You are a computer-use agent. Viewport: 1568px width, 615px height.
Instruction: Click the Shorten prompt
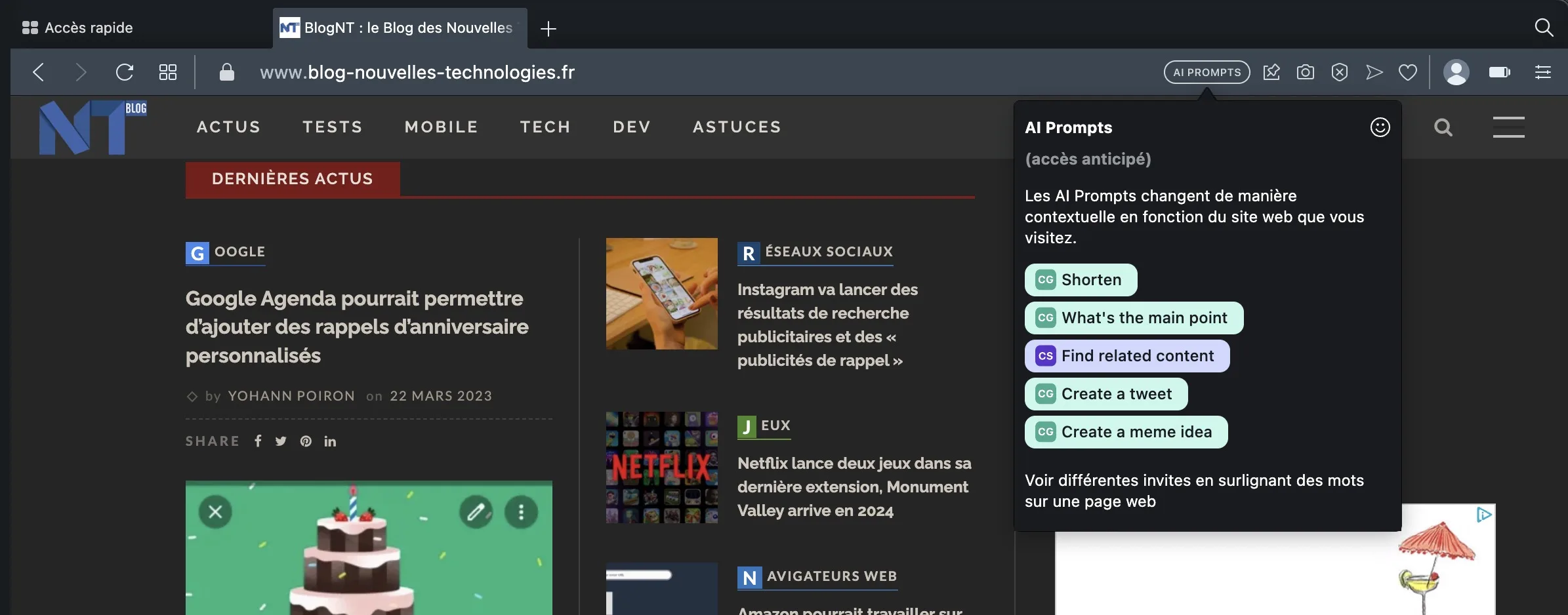tap(1081, 280)
